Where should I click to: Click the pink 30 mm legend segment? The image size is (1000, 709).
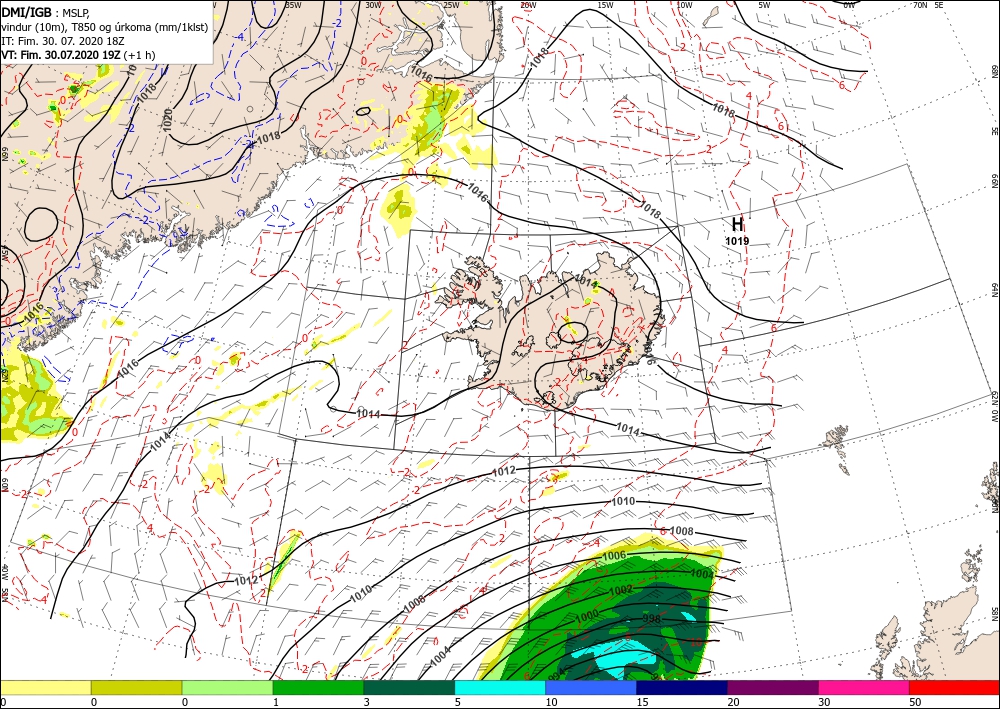tap(864, 688)
